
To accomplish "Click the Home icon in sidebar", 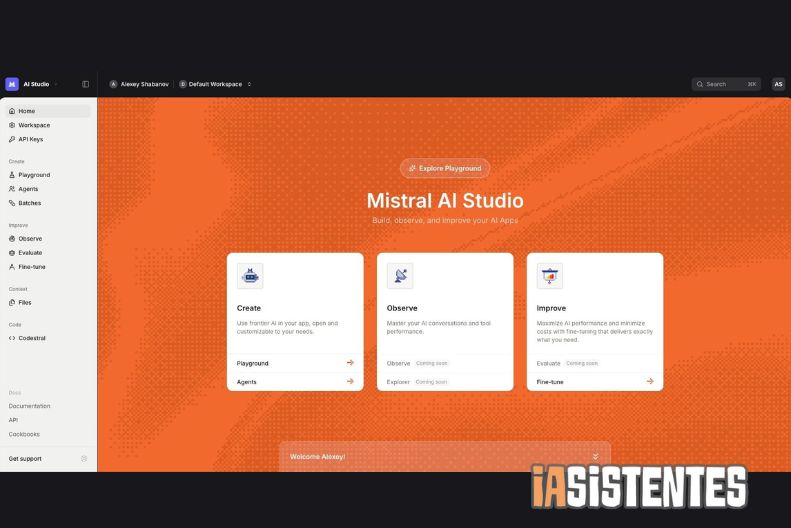I will click(12, 111).
